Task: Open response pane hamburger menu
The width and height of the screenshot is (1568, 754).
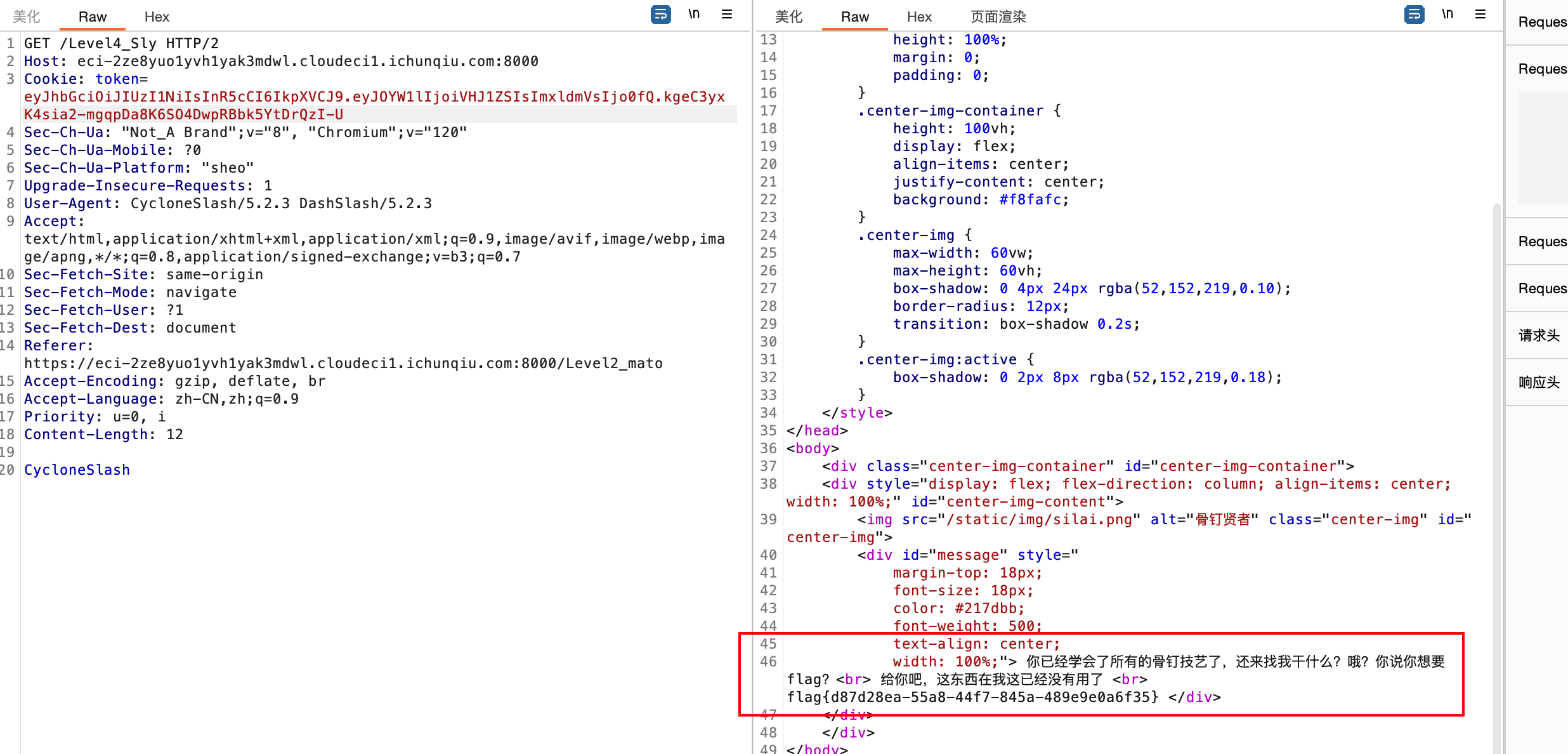Action: pos(1480,14)
